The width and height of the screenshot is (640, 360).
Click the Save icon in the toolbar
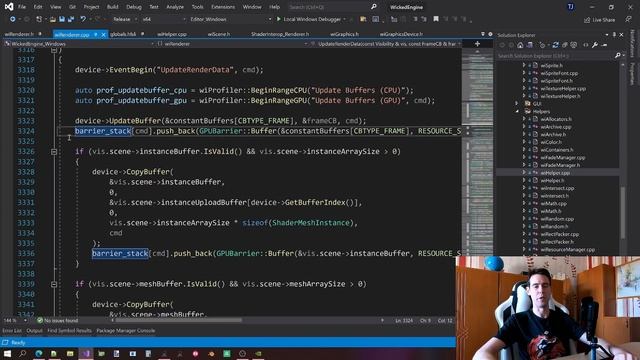pos(62,19)
